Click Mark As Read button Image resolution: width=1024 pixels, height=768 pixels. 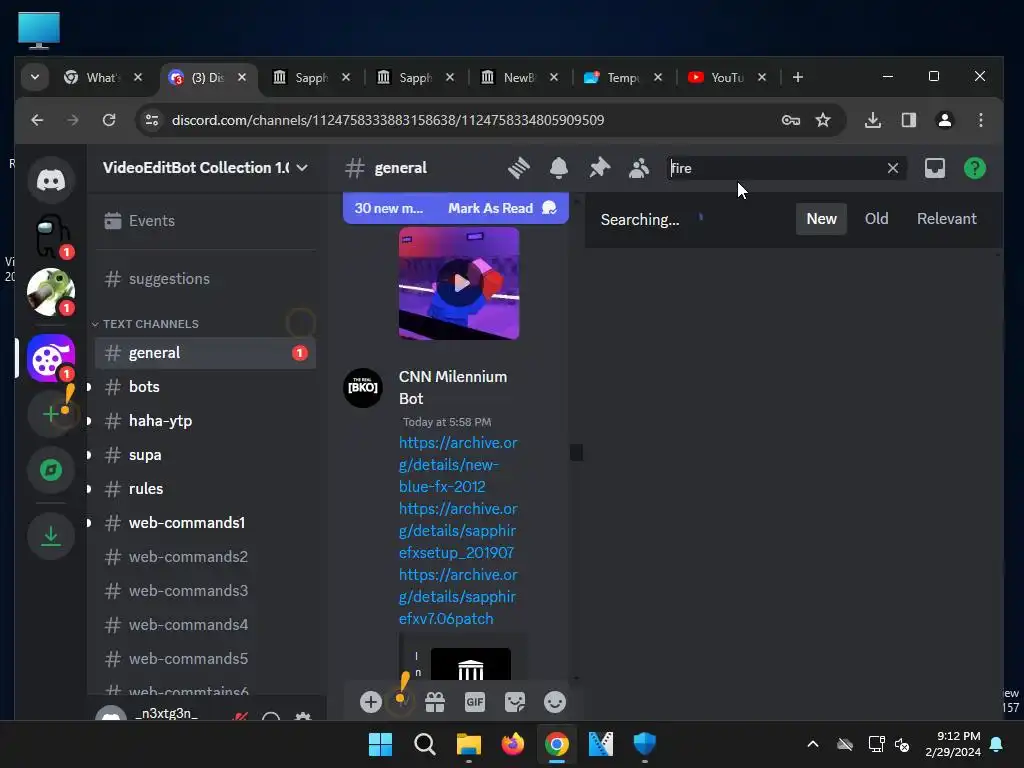[x=502, y=208]
